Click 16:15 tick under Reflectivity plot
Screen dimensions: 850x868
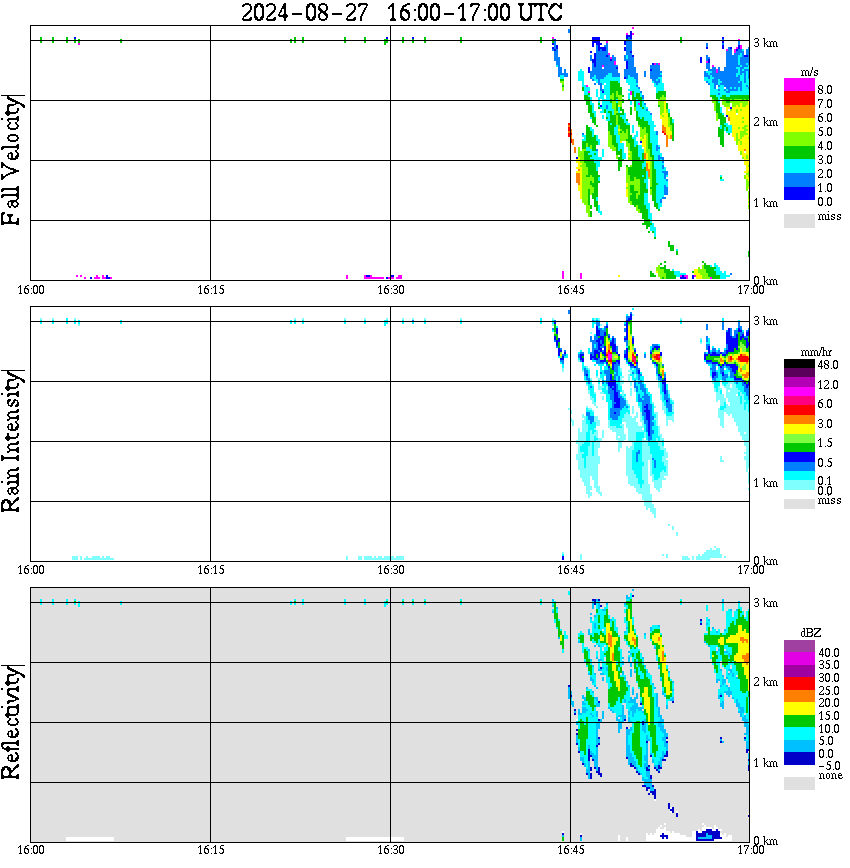[x=210, y=850]
